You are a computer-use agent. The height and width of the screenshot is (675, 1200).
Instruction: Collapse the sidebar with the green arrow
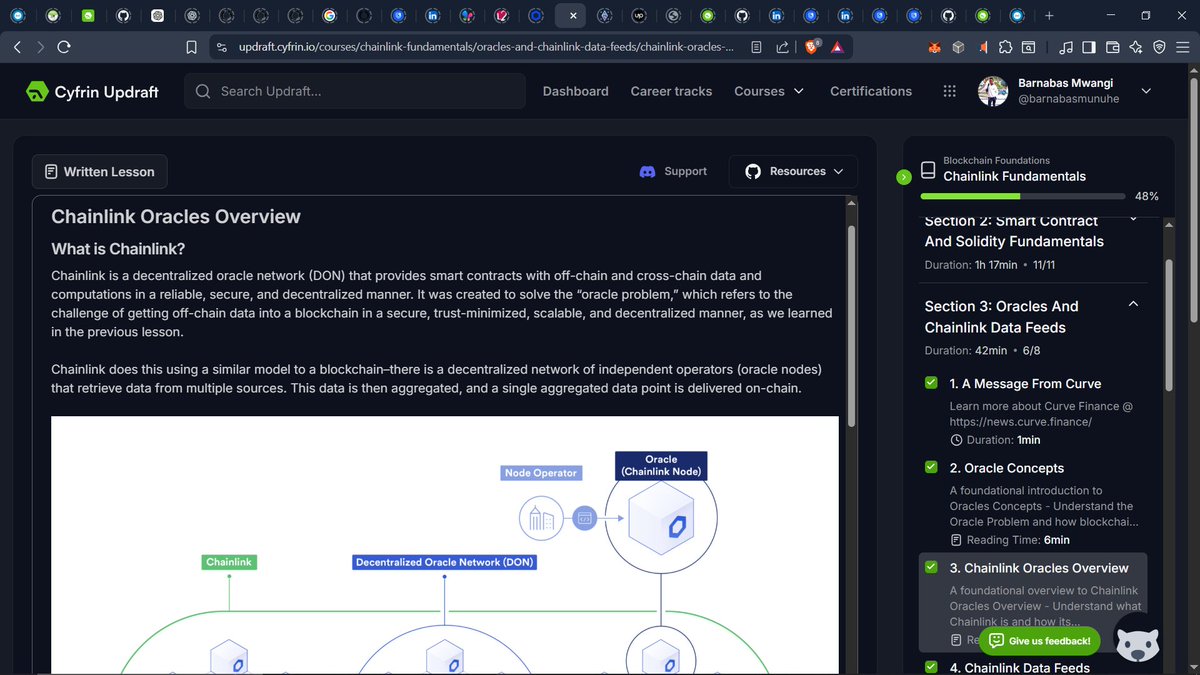904,177
